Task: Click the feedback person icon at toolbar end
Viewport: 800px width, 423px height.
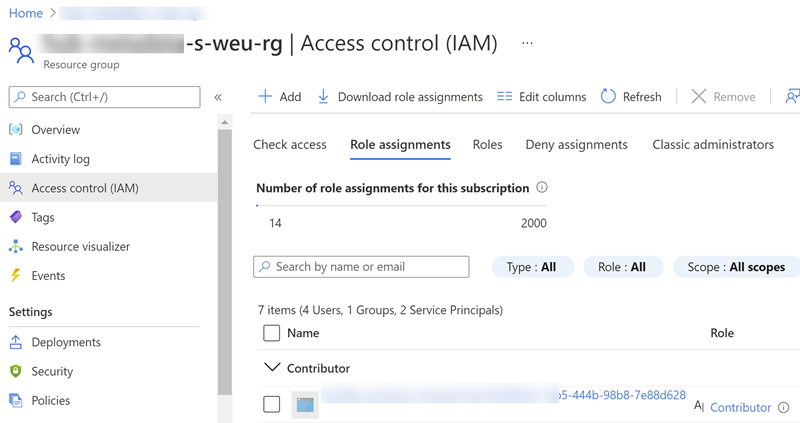Action: pos(792,96)
